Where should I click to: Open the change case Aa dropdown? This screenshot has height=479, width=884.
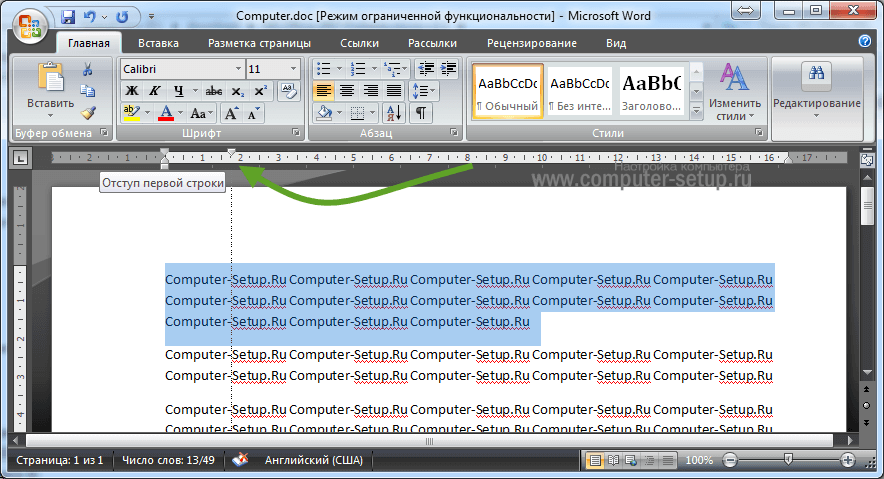coord(201,114)
